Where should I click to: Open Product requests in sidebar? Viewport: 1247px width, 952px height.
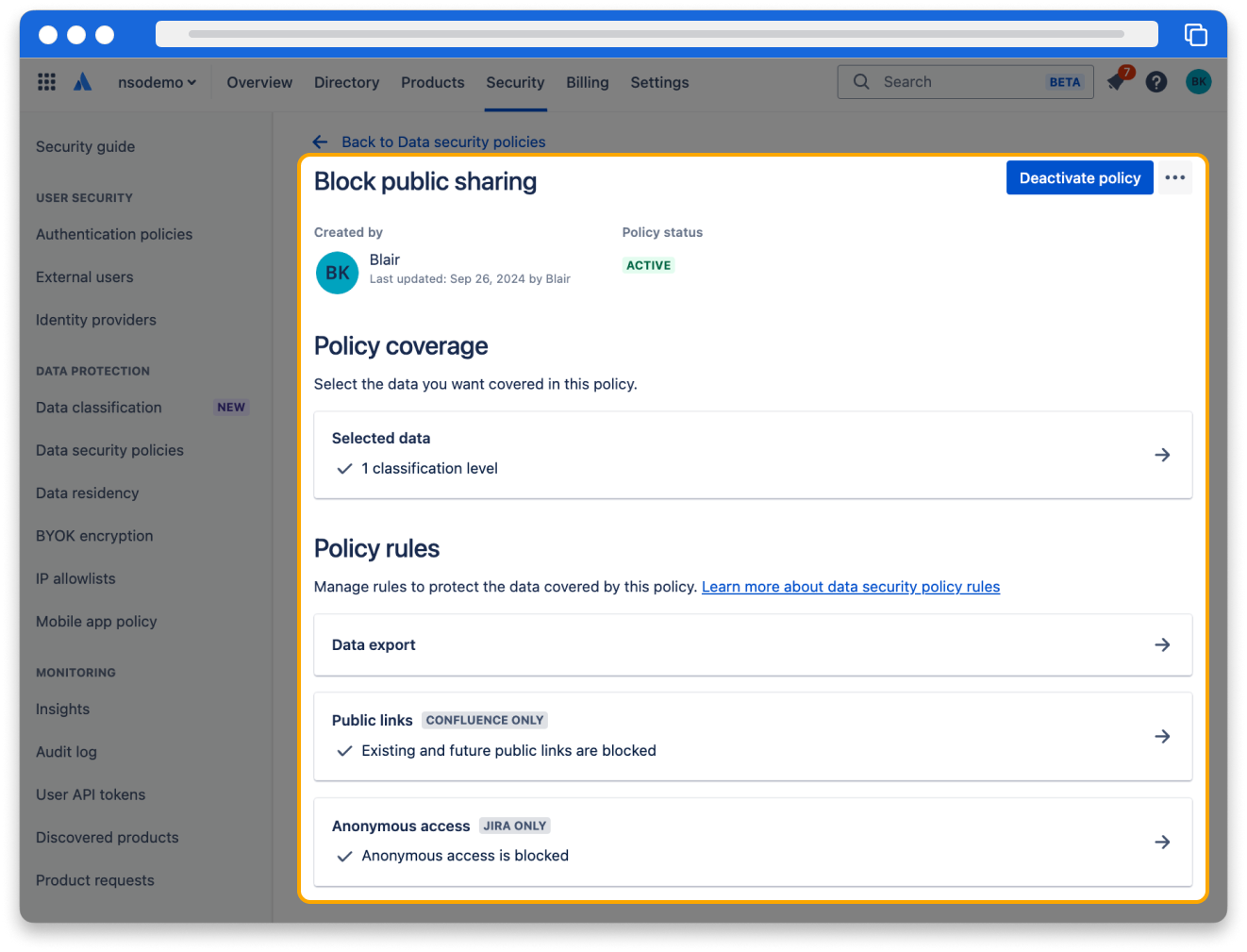pyautogui.click(x=95, y=880)
